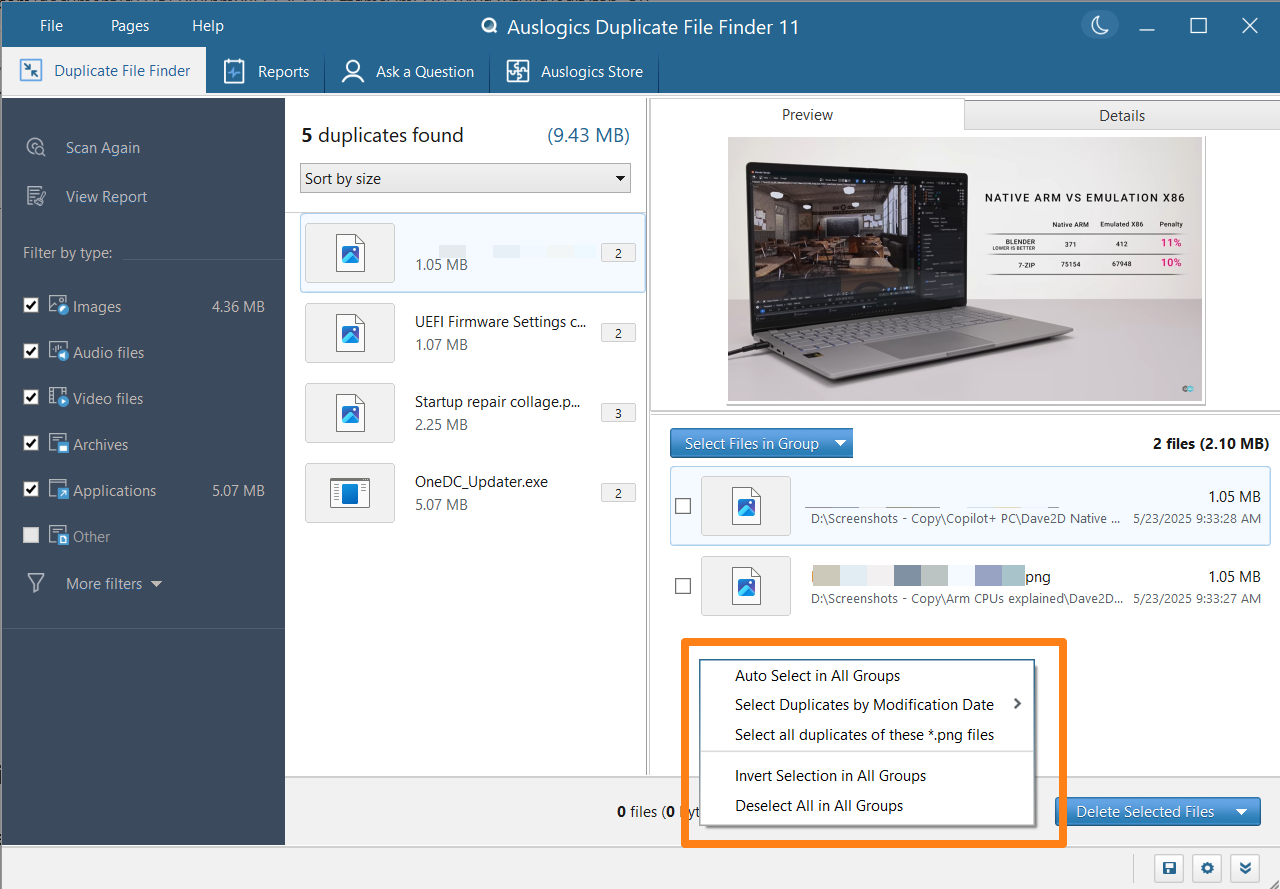Check the first duplicate file's checkbox
Screen dimensions: 1280x889
[x=683, y=506]
